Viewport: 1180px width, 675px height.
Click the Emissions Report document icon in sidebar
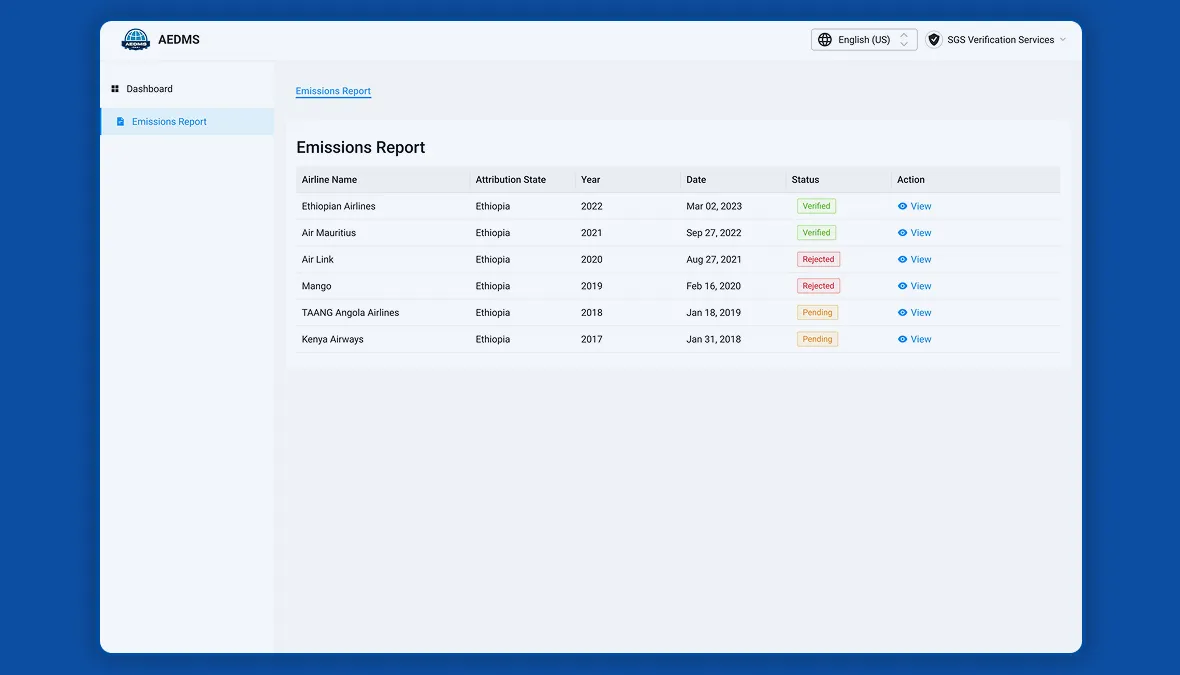pos(120,121)
